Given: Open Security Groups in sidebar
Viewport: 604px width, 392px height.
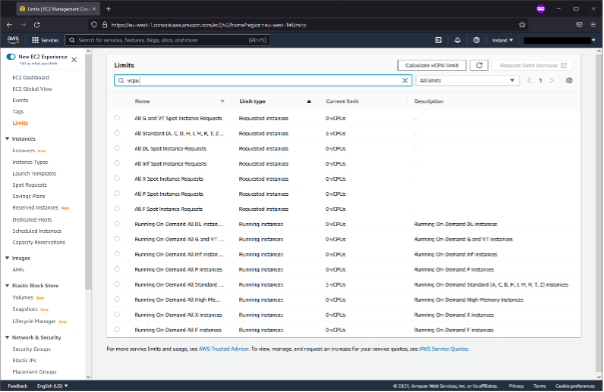Looking at the screenshot, I should click(32, 349).
